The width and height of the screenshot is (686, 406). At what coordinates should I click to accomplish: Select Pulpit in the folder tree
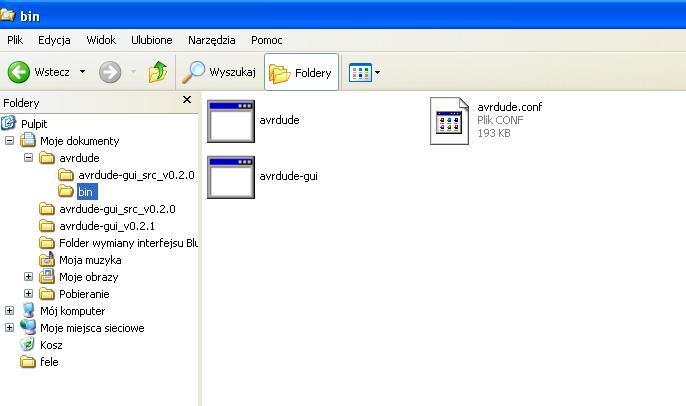coord(34,124)
